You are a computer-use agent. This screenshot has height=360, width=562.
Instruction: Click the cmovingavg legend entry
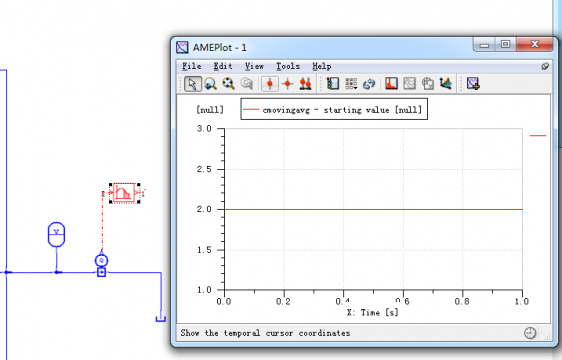[334, 110]
